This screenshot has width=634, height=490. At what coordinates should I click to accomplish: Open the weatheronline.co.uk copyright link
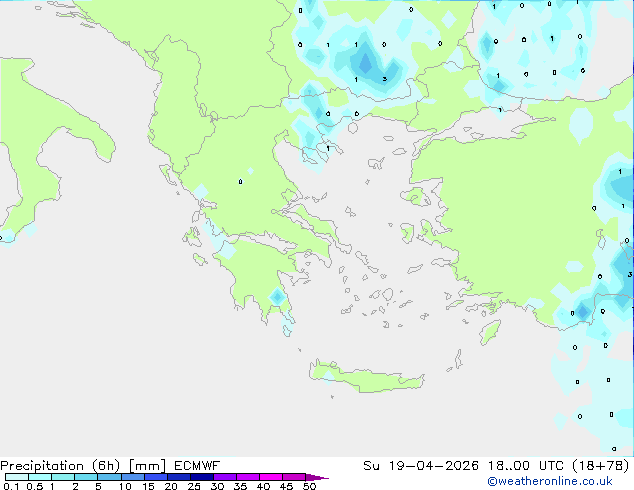pyautogui.click(x=550, y=481)
